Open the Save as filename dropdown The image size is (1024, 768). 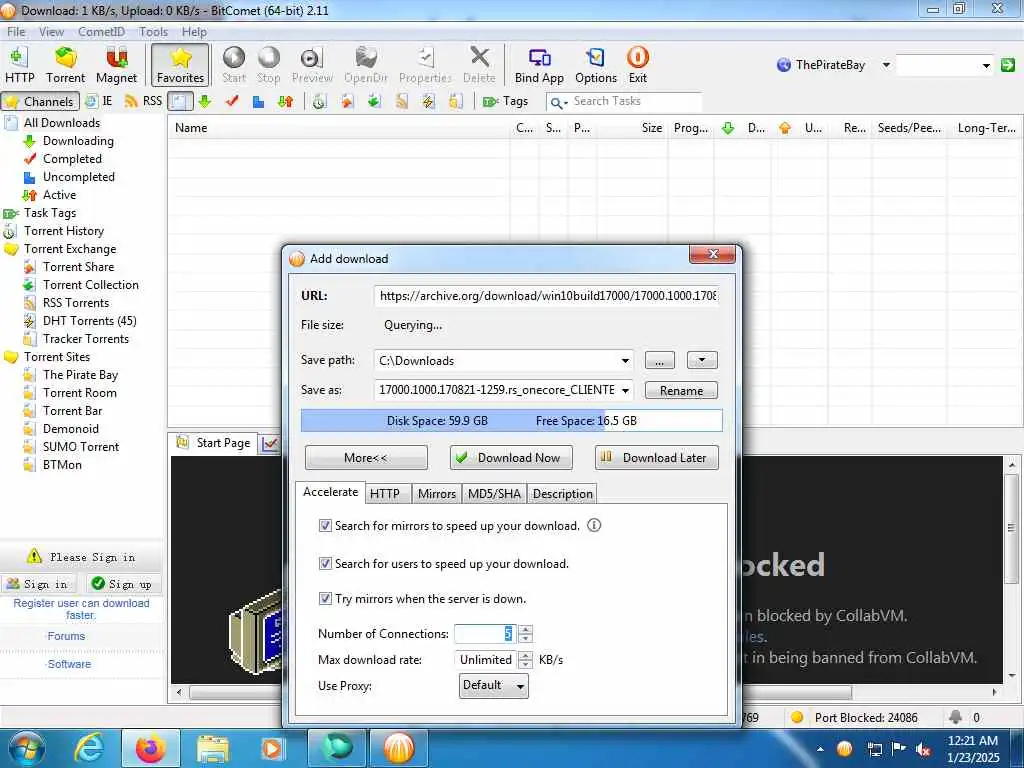[x=625, y=391]
